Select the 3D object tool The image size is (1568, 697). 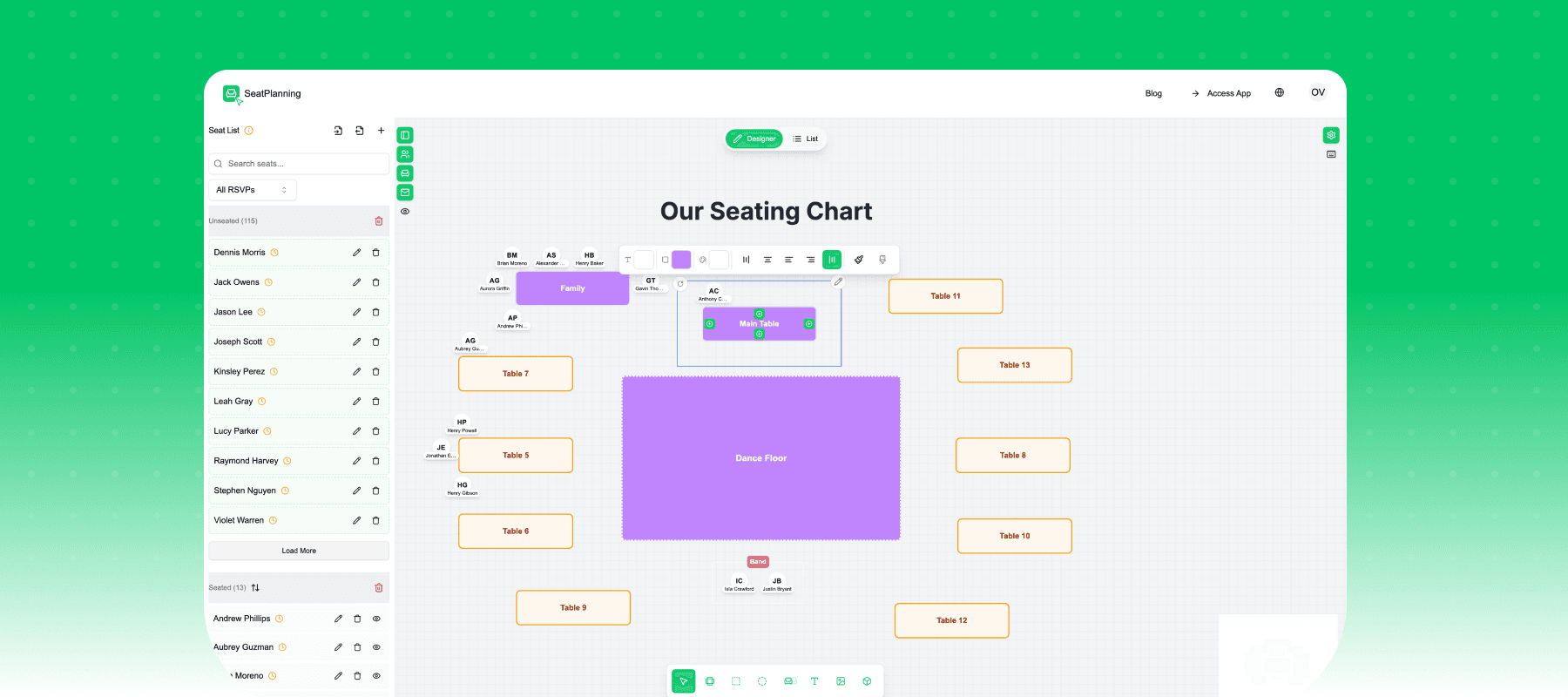pyautogui.click(x=867, y=680)
